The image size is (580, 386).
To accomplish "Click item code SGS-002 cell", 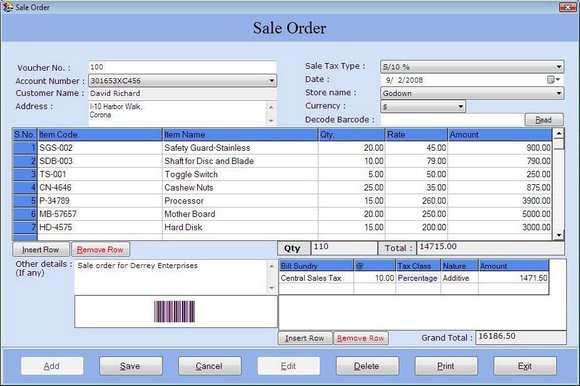I will (x=100, y=148).
